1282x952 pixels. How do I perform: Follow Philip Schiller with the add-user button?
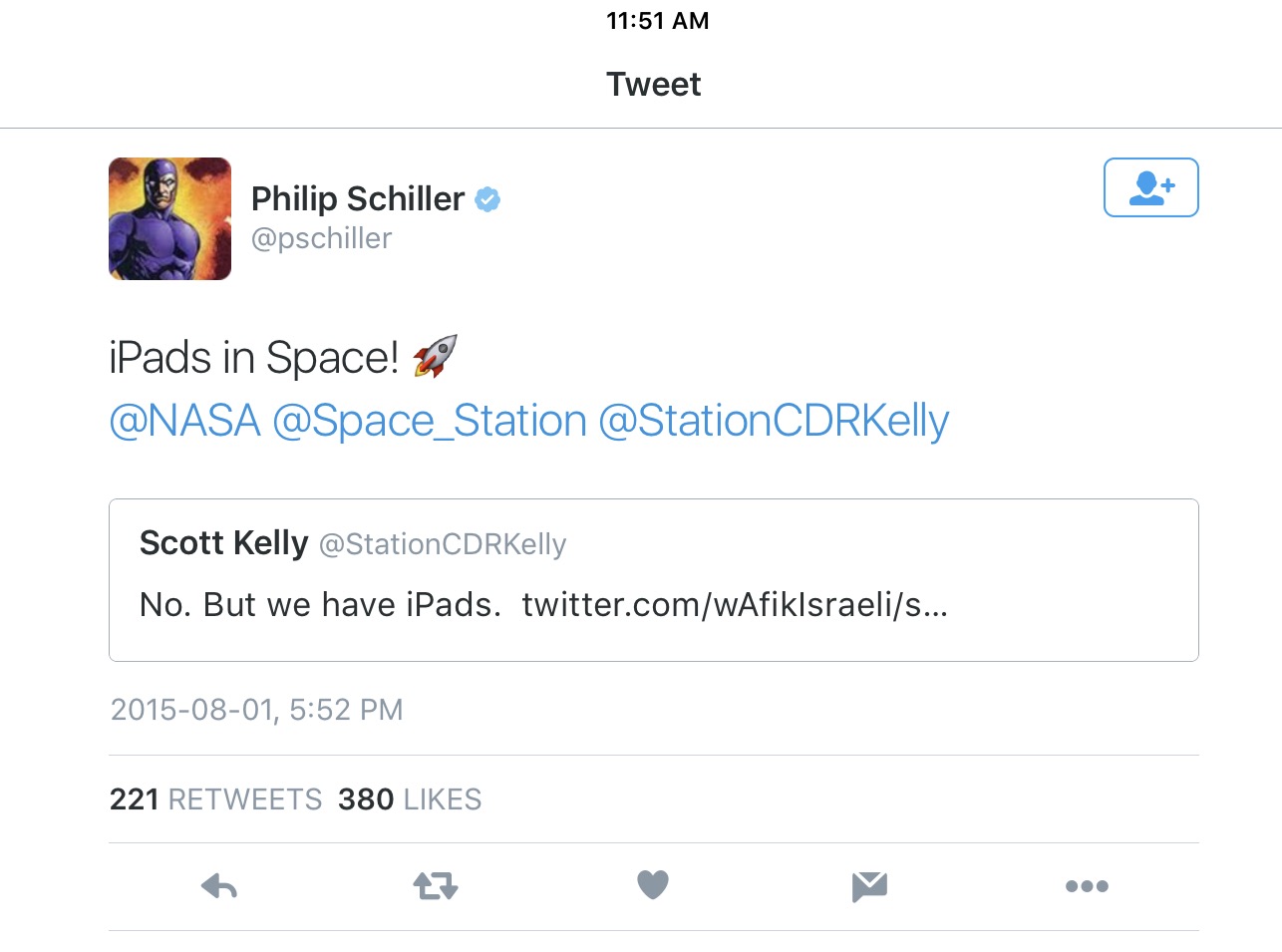(x=1151, y=187)
